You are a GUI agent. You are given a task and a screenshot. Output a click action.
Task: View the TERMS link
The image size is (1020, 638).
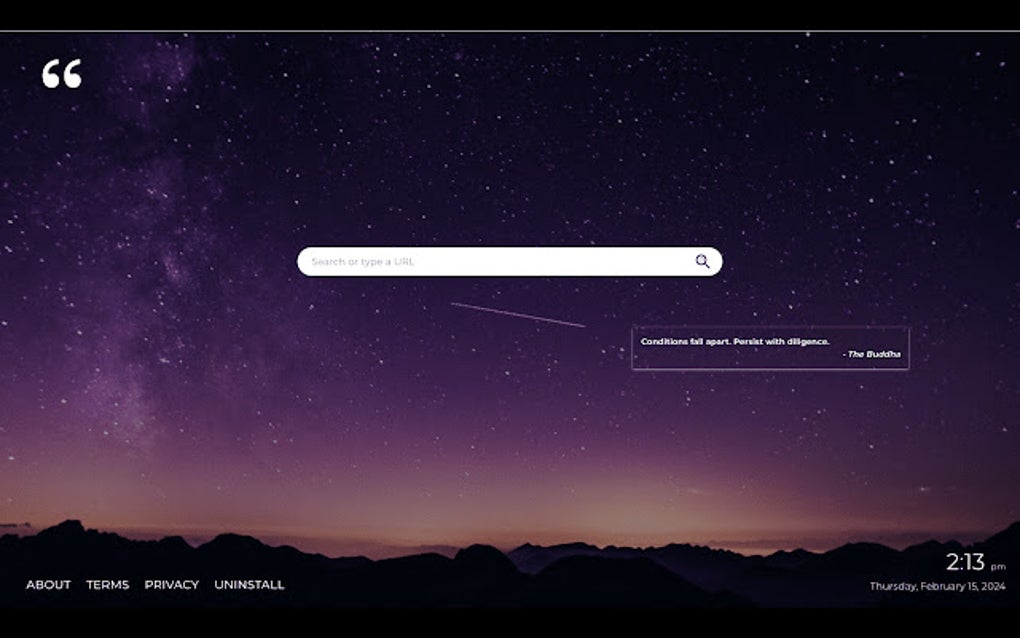107,584
